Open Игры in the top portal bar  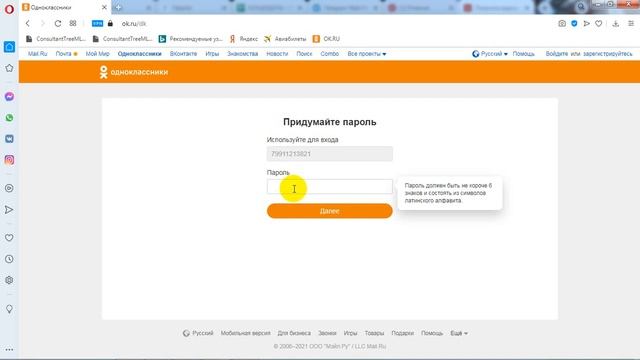[212, 54]
